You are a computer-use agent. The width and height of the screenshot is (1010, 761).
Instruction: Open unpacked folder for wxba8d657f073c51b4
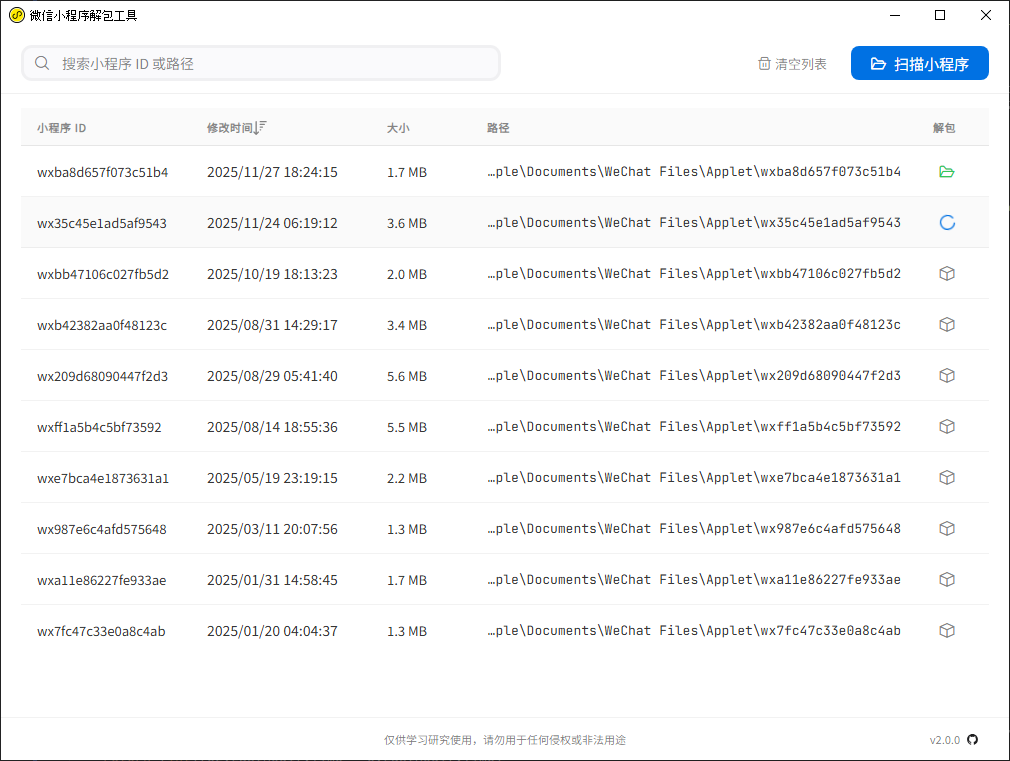click(946, 172)
